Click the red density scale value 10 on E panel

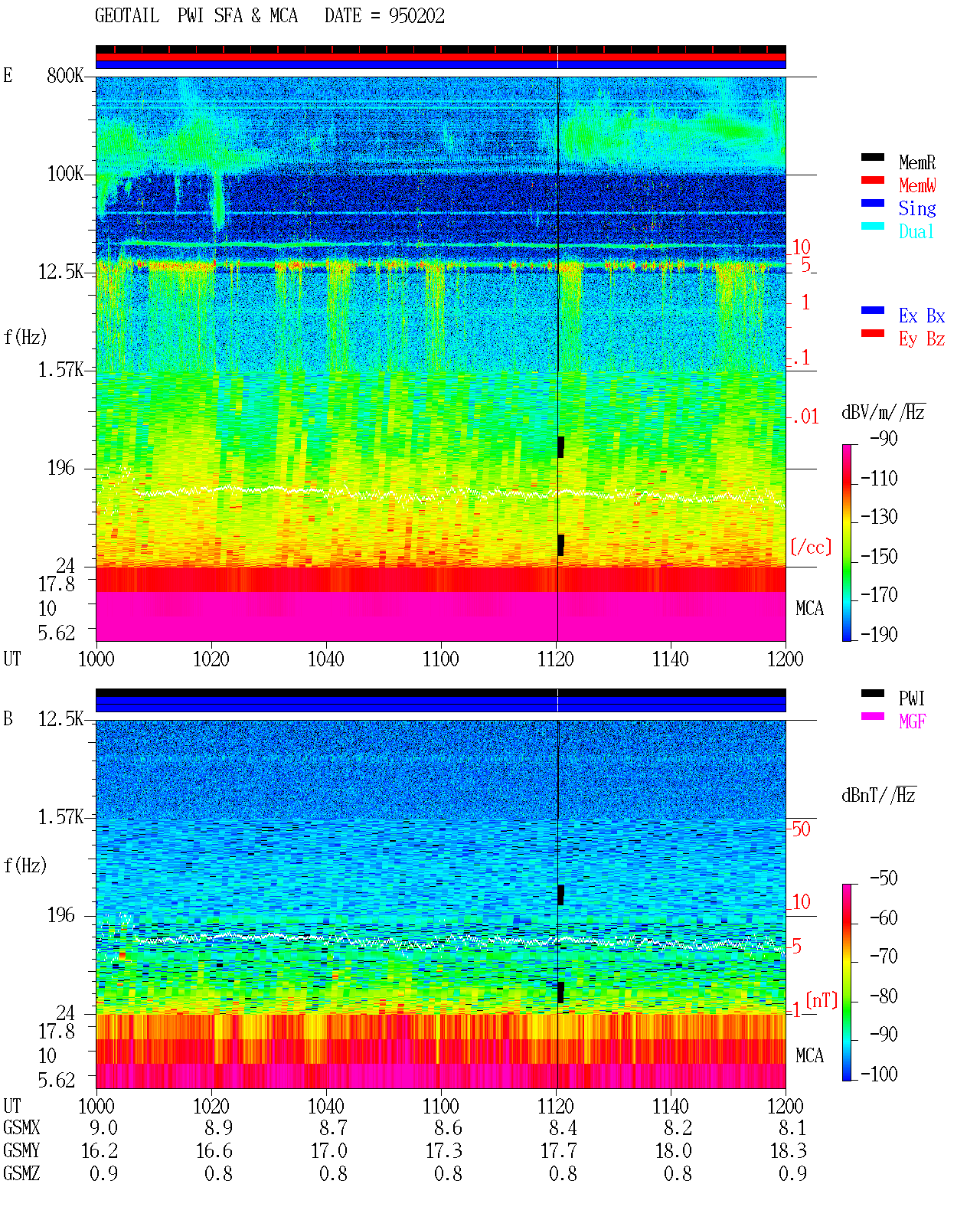[x=801, y=247]
